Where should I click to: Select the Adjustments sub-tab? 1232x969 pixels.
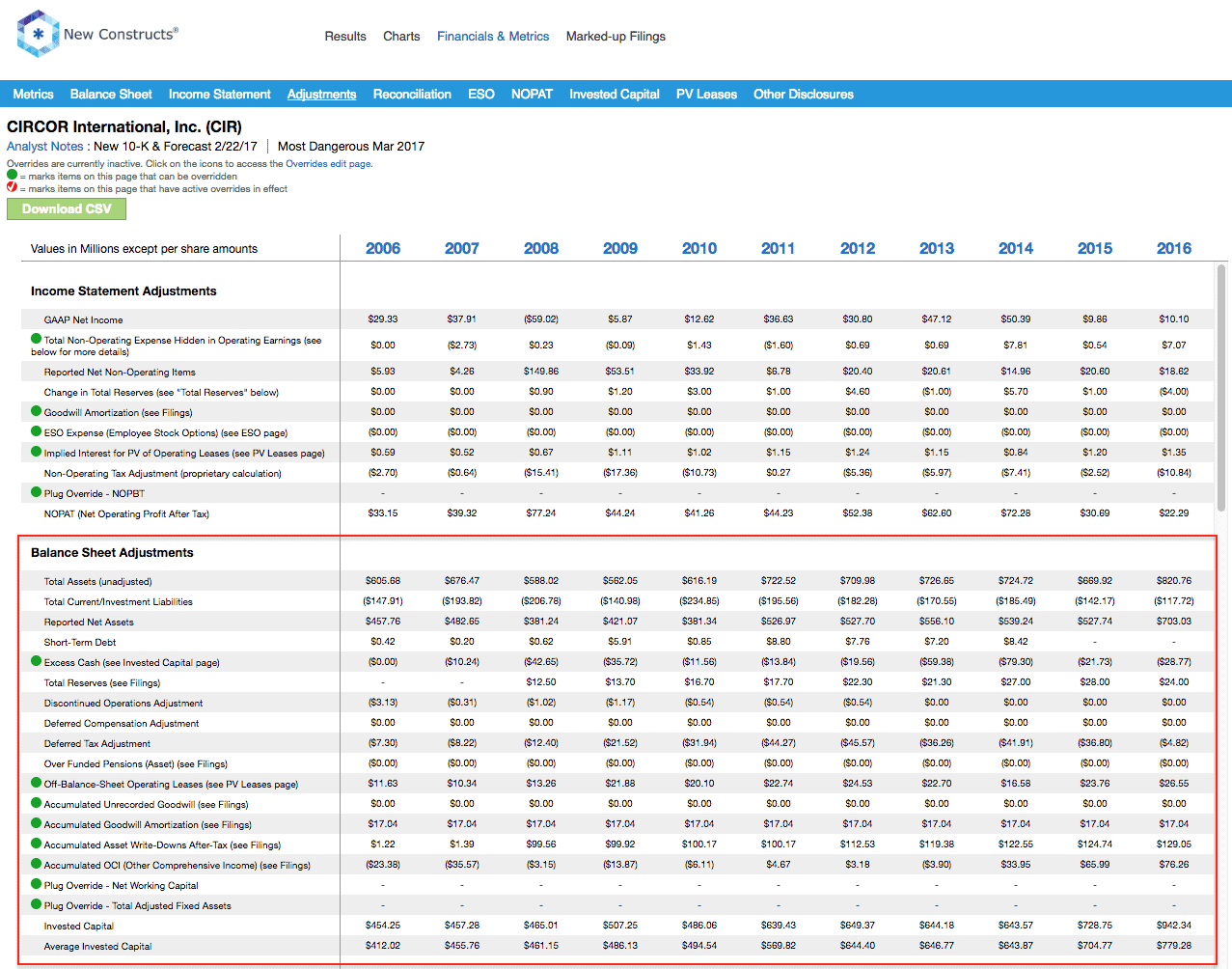pos(322,94)
